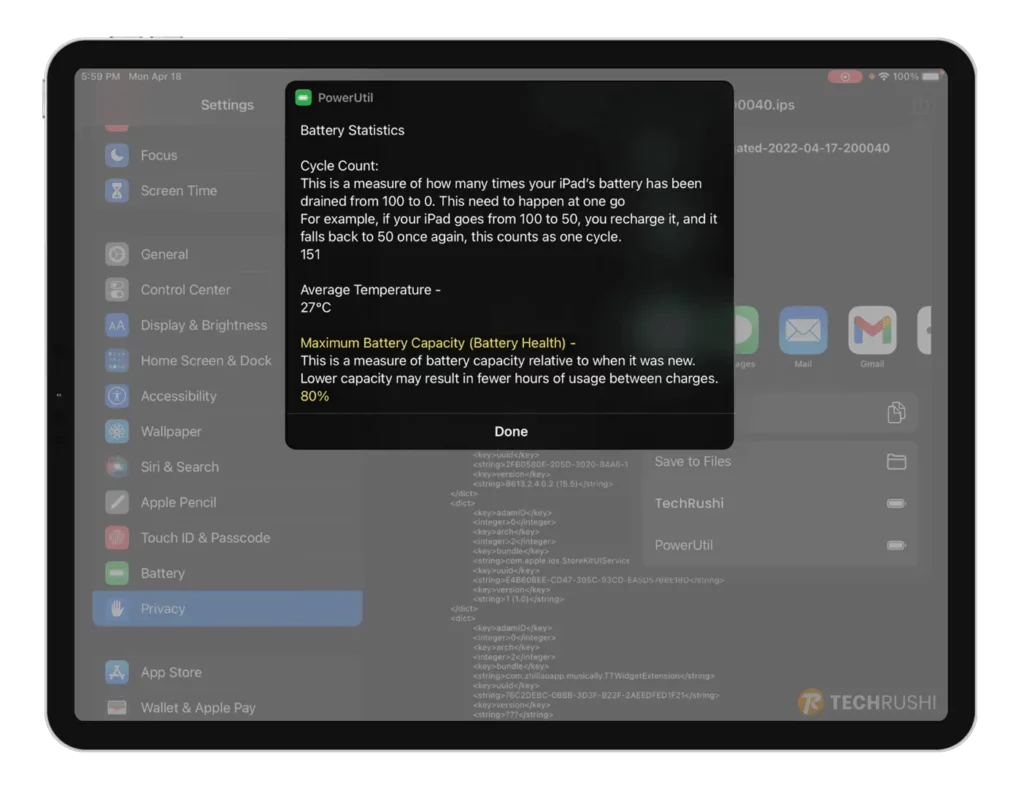Click the Wallet & Apple Pay label
The width and height of the screenshot is (1024, 788).
point(198,708)
